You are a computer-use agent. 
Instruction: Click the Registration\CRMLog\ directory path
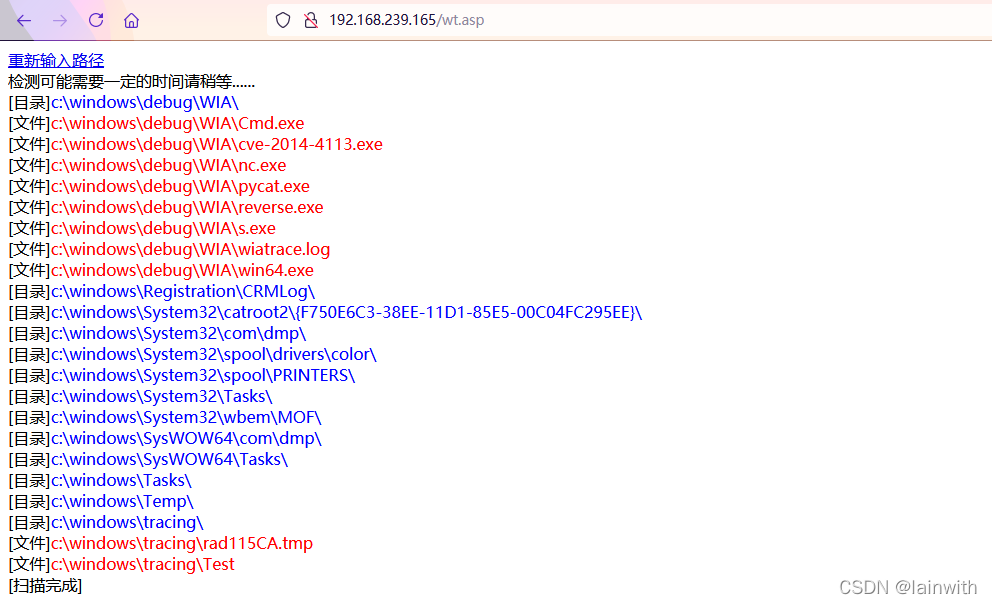pyautogui.click(x=183, y=292)
